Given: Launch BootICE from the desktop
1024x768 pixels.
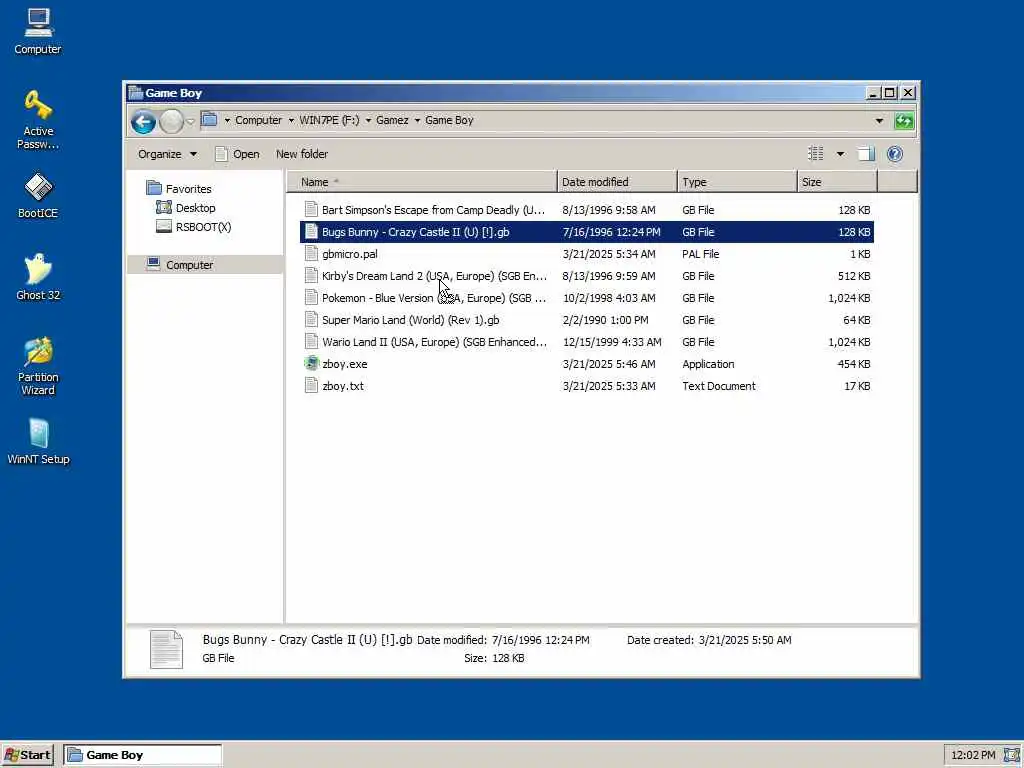Looking at the screenshot, I should pyautogui.click(x=38, y=195).
